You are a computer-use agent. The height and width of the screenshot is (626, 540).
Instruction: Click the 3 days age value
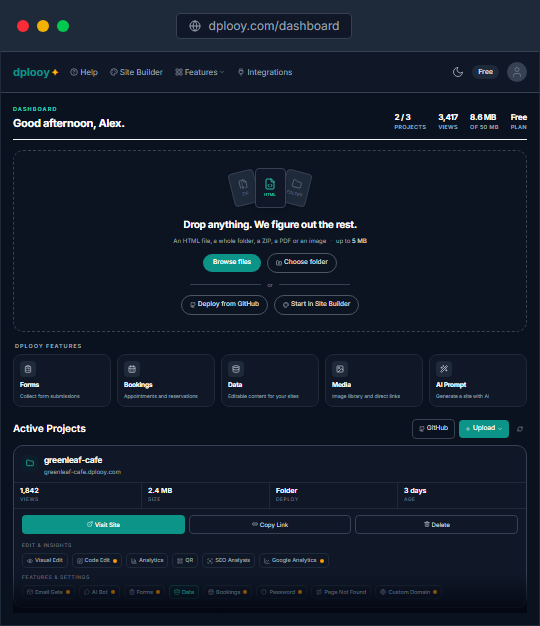[415, 491]
